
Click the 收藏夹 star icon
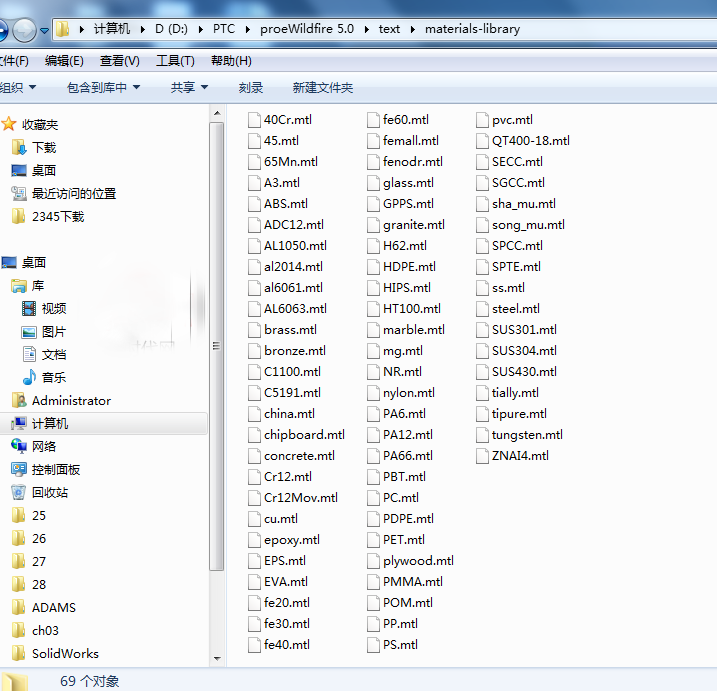[x=9, y=124]
